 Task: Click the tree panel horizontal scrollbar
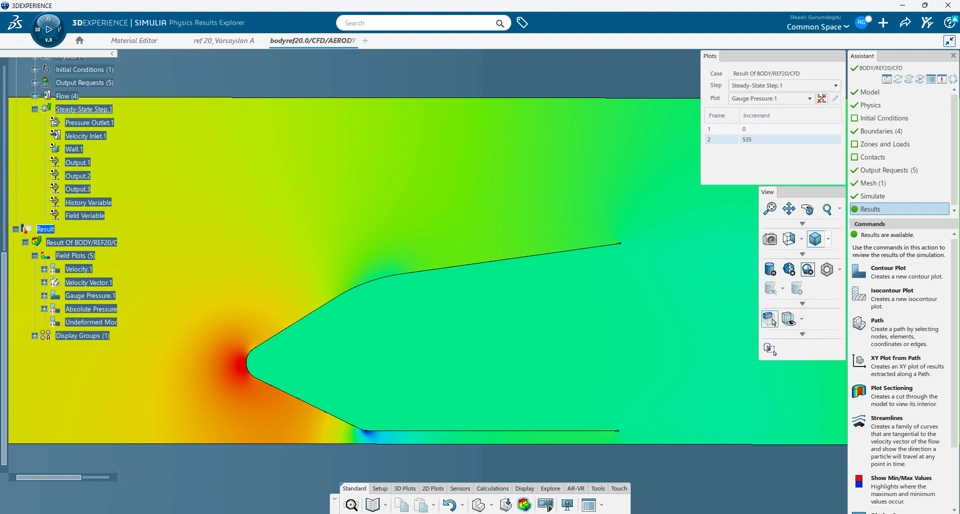pyautogui.click(x=48, y=477)
